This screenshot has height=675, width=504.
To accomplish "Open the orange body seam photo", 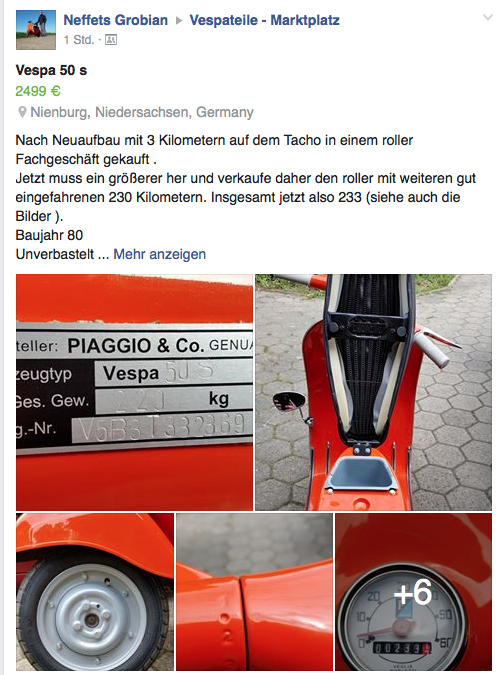I will [254, 591].
